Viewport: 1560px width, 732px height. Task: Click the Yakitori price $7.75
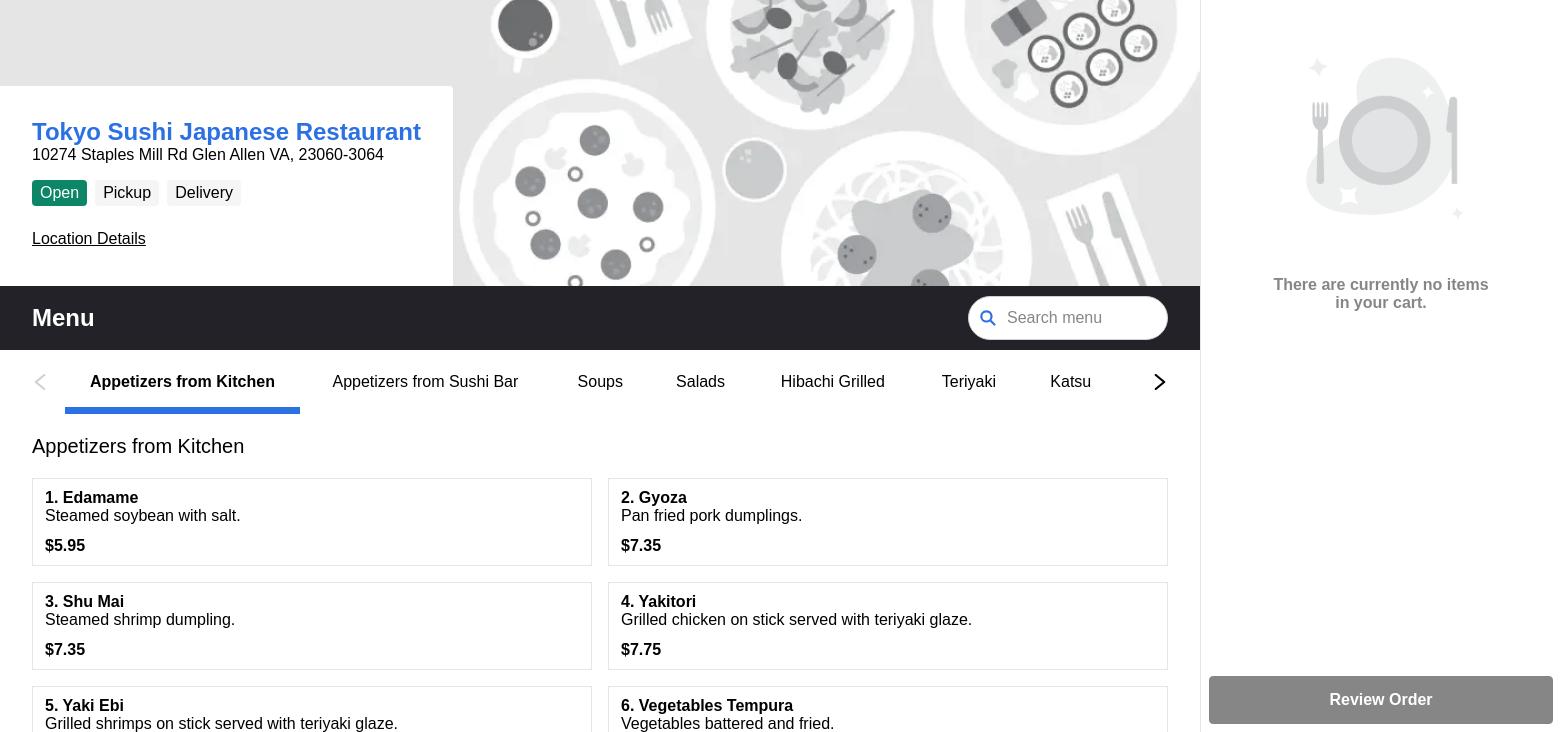click(x=641, y=650)
